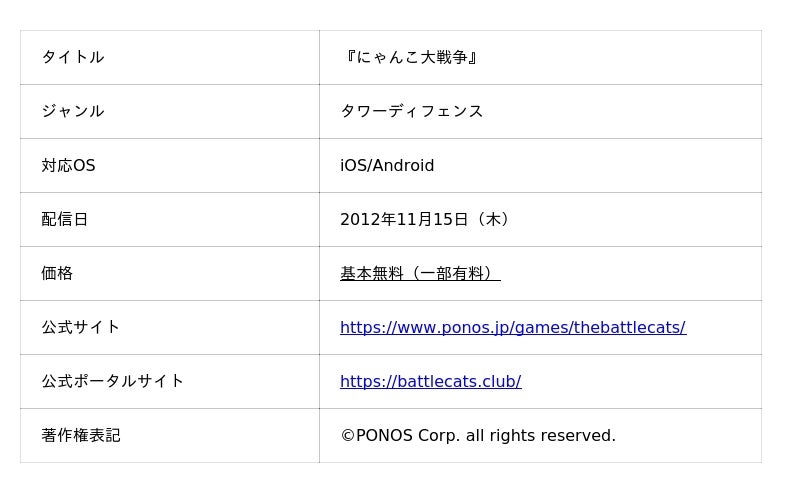Viewport: 800px width, 493px height.
Task: Click the タイトル row label
Action: 72,58
